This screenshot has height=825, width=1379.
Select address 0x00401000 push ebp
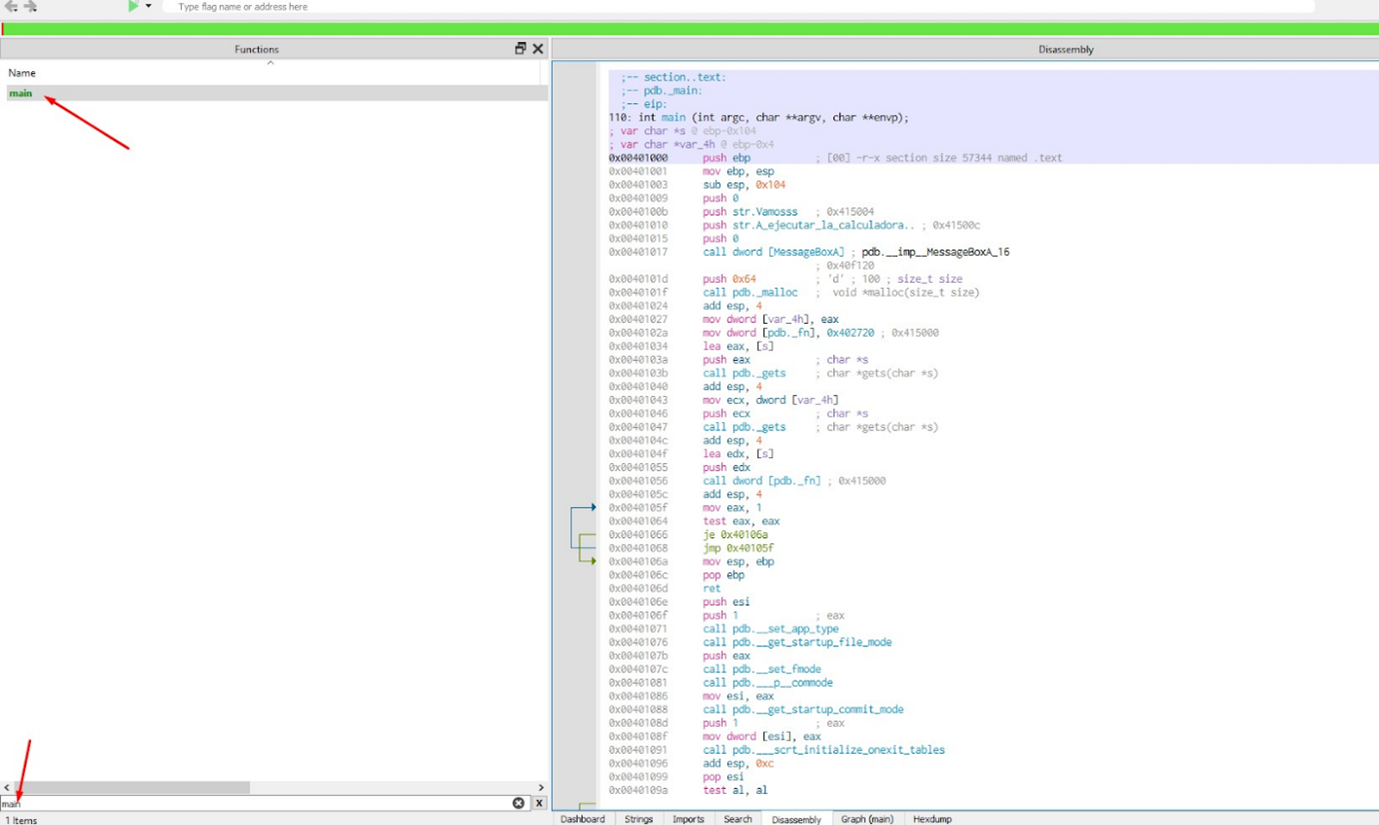click(x=679, y=158)
